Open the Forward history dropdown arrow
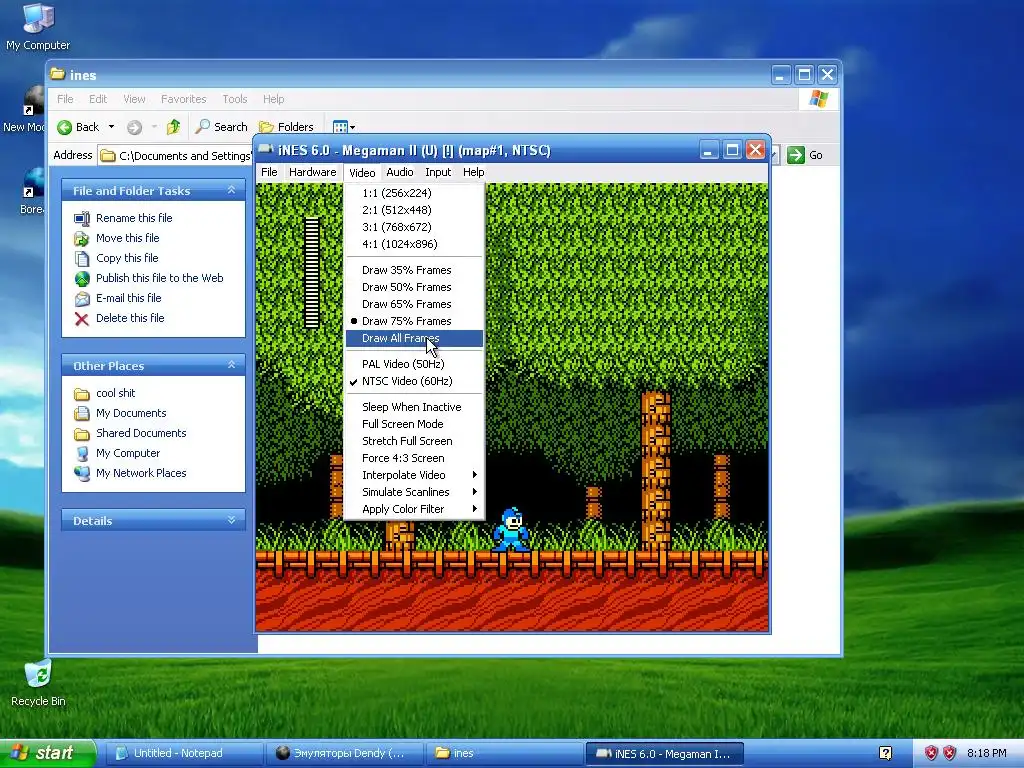Image resolution: width=1024 pixels, height=768 pixels. 154,127
